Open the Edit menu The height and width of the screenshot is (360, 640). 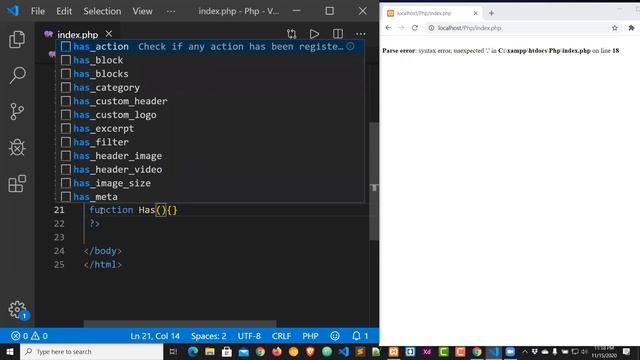(64, 11)
